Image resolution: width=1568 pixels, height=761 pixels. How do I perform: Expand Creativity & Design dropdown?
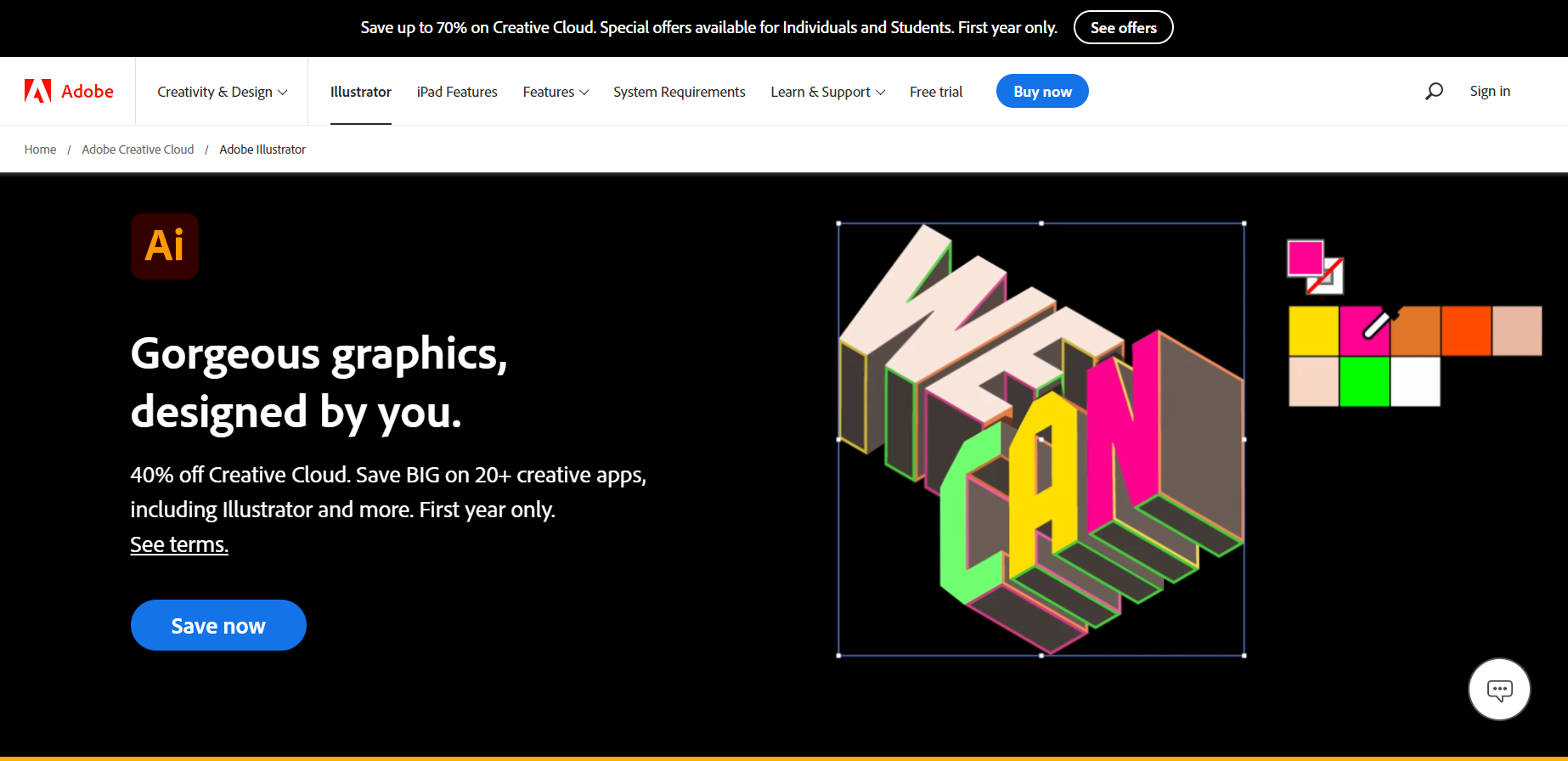pos(223,92)
